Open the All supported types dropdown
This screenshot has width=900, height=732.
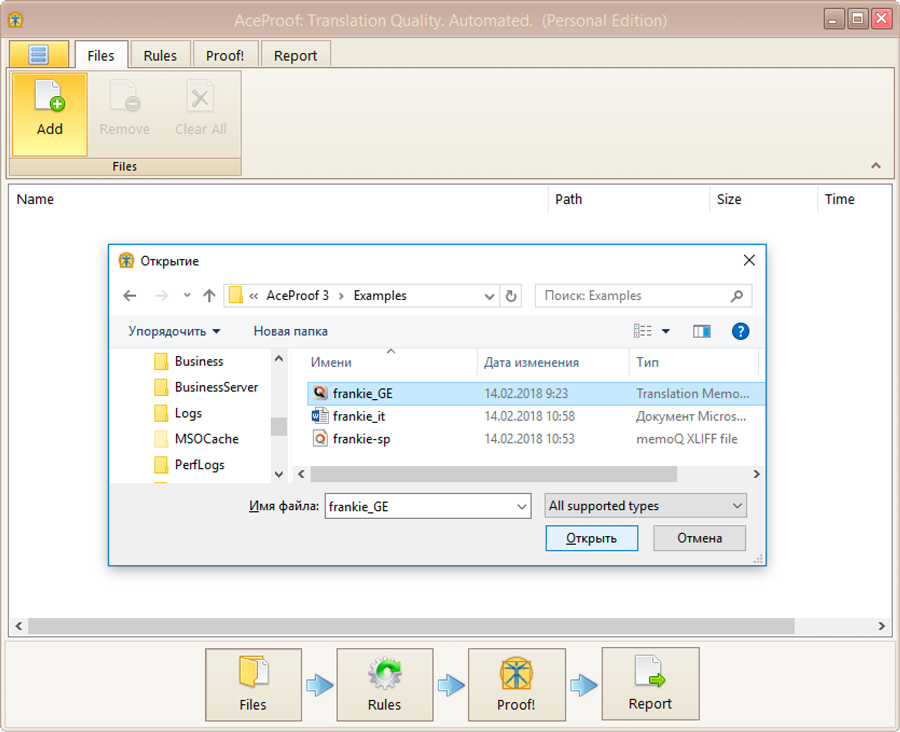click(644, 506)
